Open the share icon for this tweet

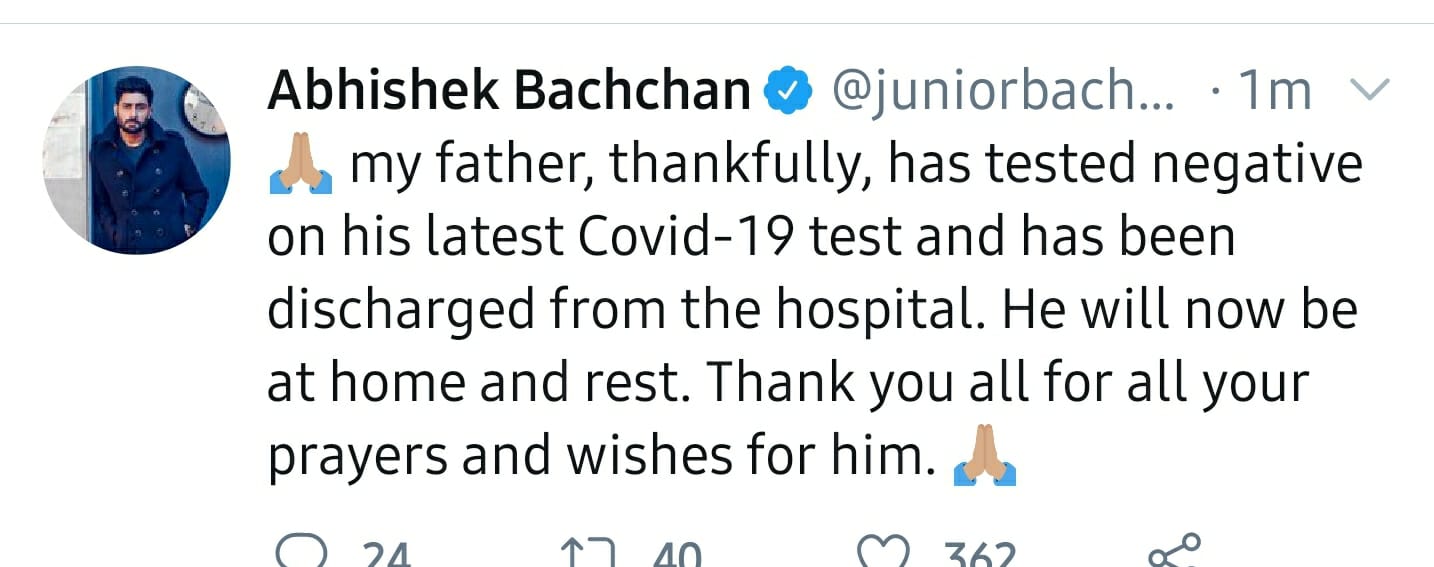tap(1173, 551)
